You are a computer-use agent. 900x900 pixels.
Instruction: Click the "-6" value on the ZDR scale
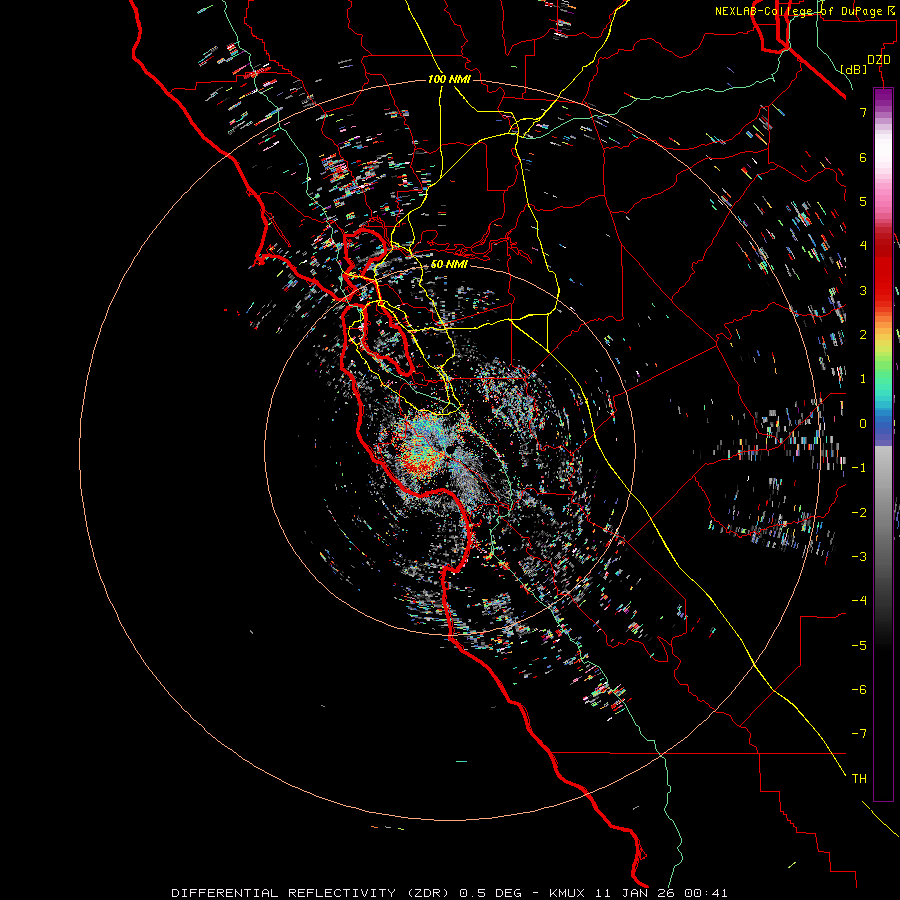click(x=859, y=690)
